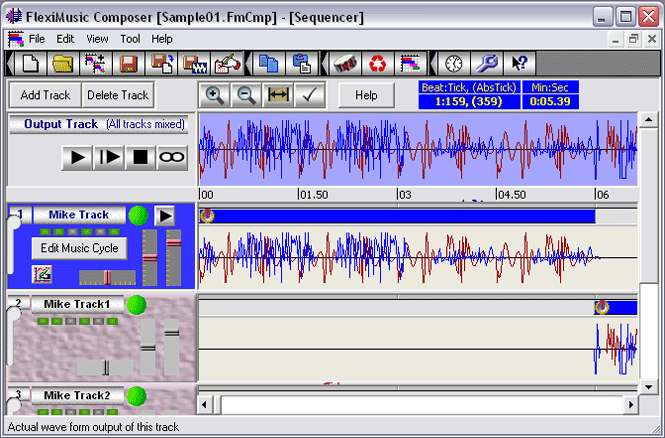Screen dimensions: 665x438
Task: Fit timeline to width arrows button
Action: pyautogui.click(x=278, y=95)
